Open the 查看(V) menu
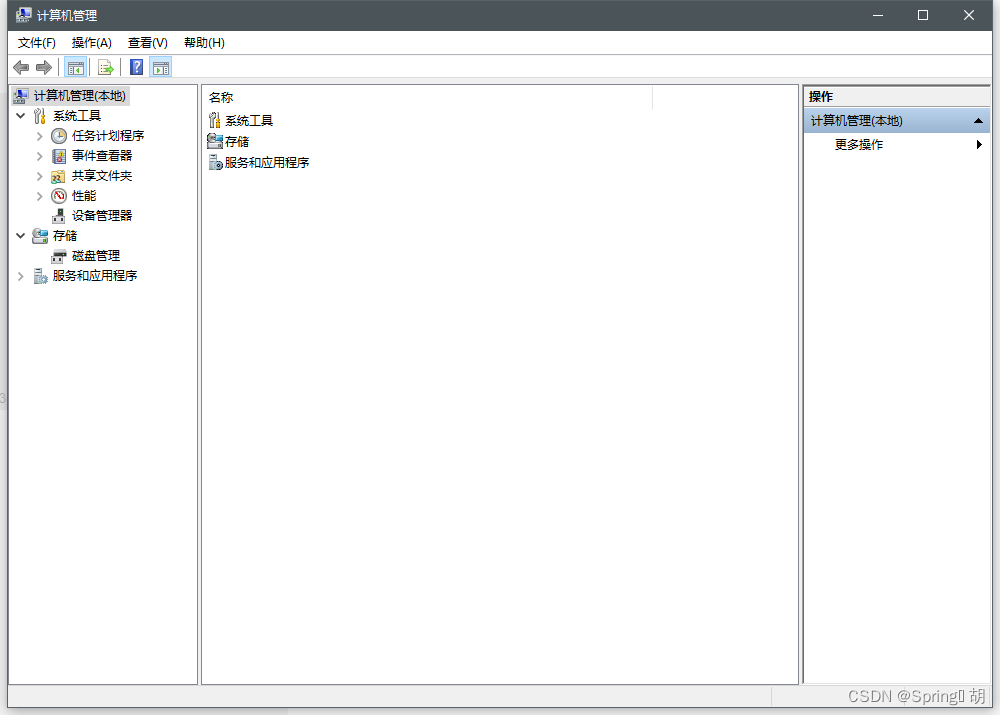 [147, 43]
